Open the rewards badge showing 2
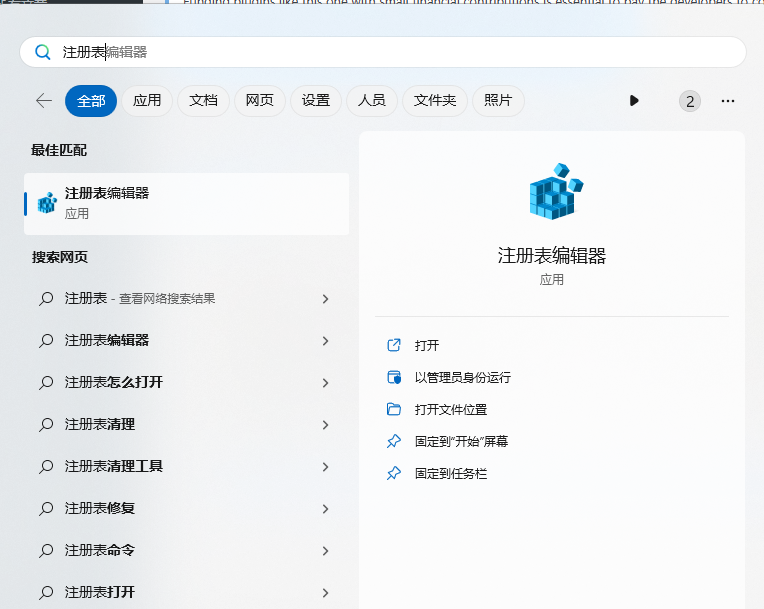Viewport: 764px width, 609px height. pyautogui.click(x=690, y=101)
